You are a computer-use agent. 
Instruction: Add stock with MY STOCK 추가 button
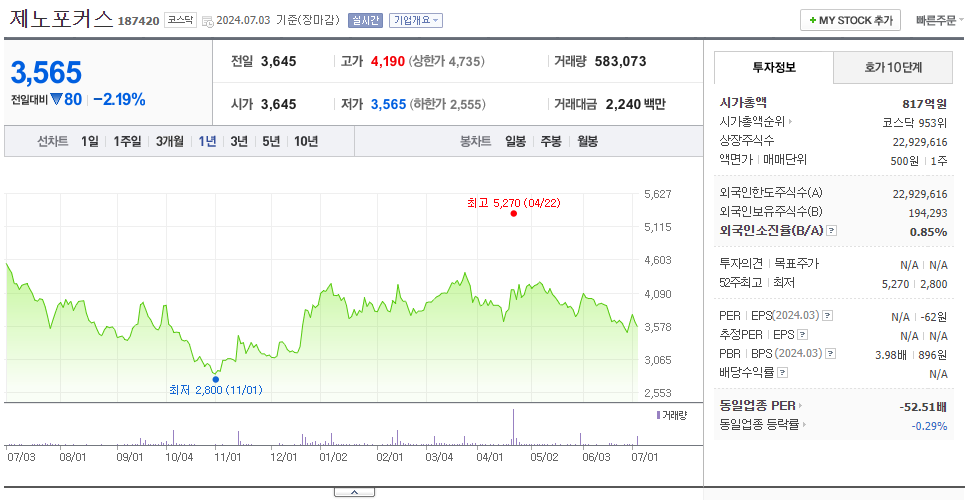coord(851,20)
